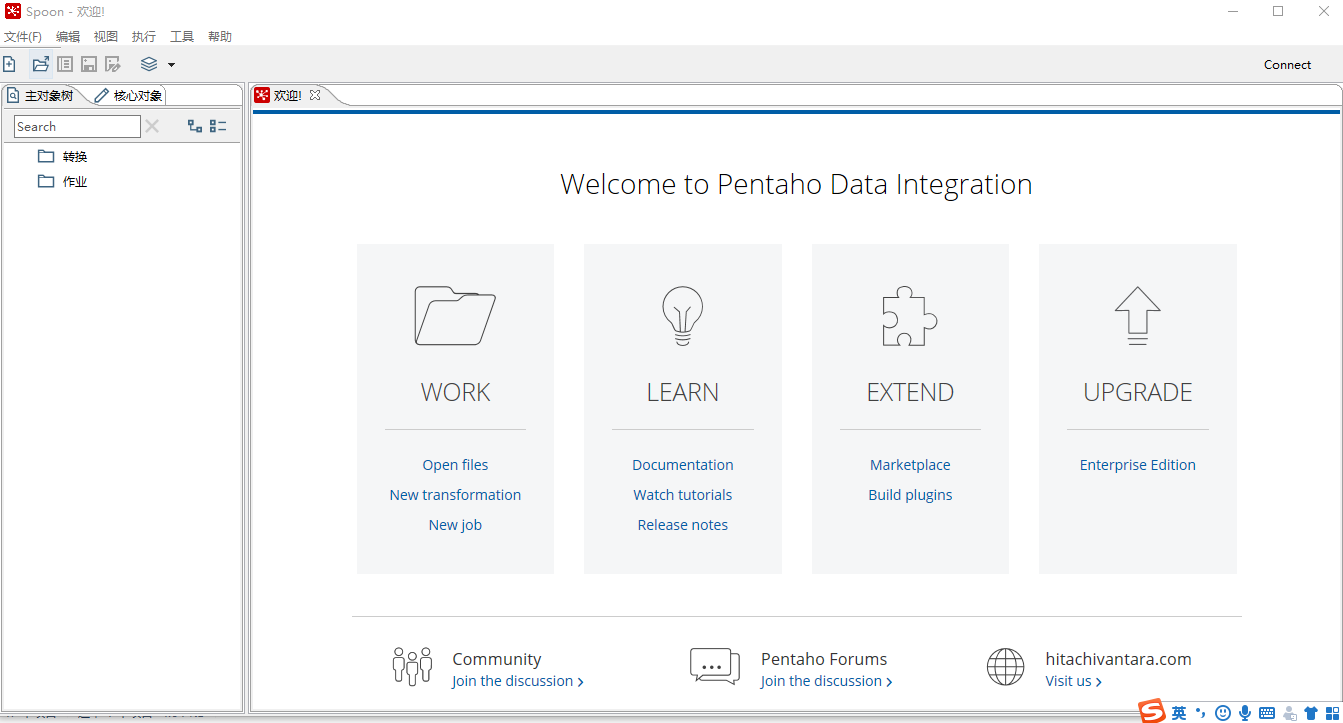Click the EXTEND puzzle piece icon
Image resolution: width=1343 pixels, height=723 pixels.
click(910, 316)
